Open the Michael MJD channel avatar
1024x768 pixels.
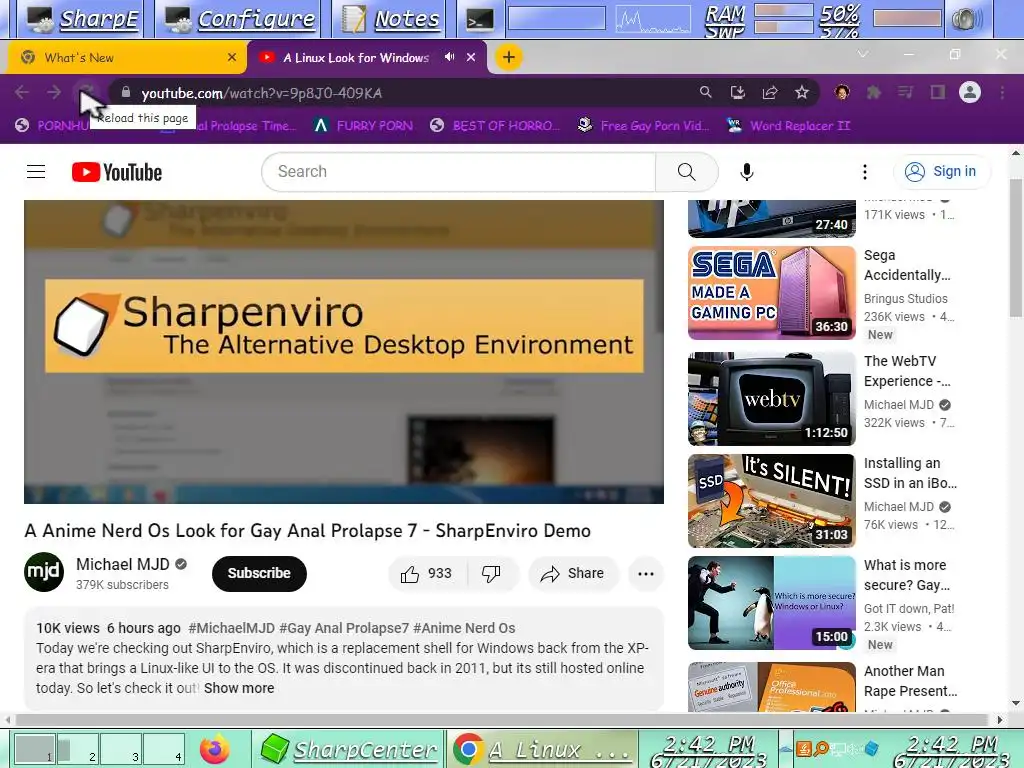click(x=44, y=572)
